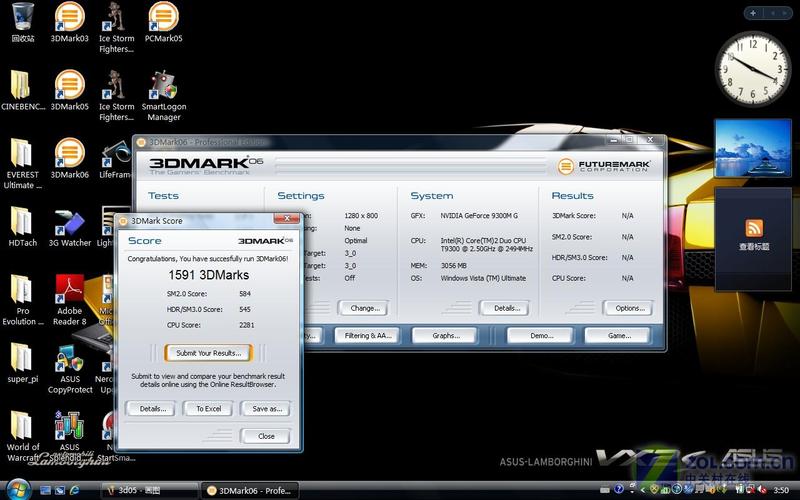Screen dimensions: 800x500
Task: Click the Save as button
Action: (267, 409)
